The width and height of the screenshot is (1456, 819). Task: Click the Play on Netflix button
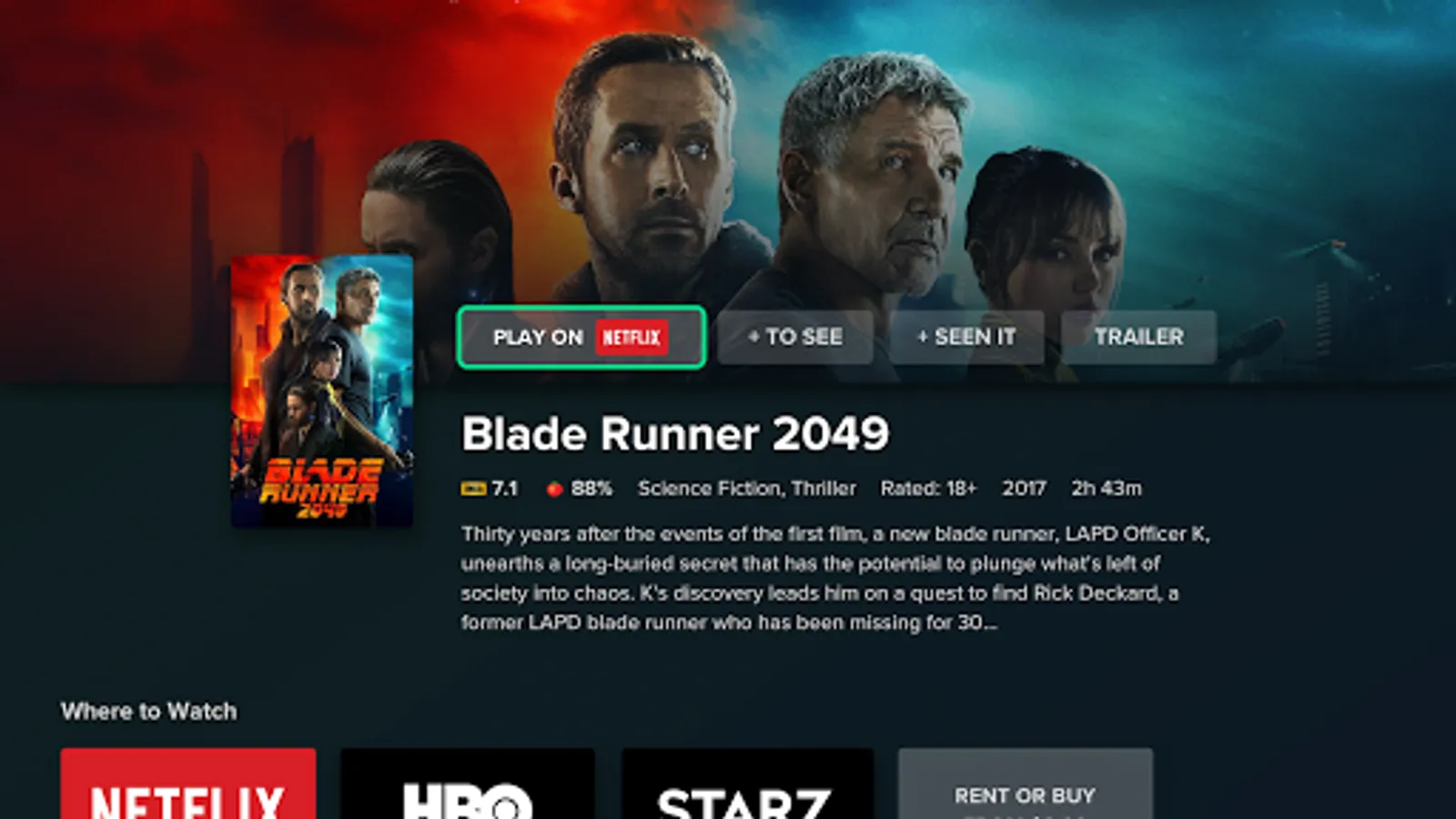tap(581, 337)
